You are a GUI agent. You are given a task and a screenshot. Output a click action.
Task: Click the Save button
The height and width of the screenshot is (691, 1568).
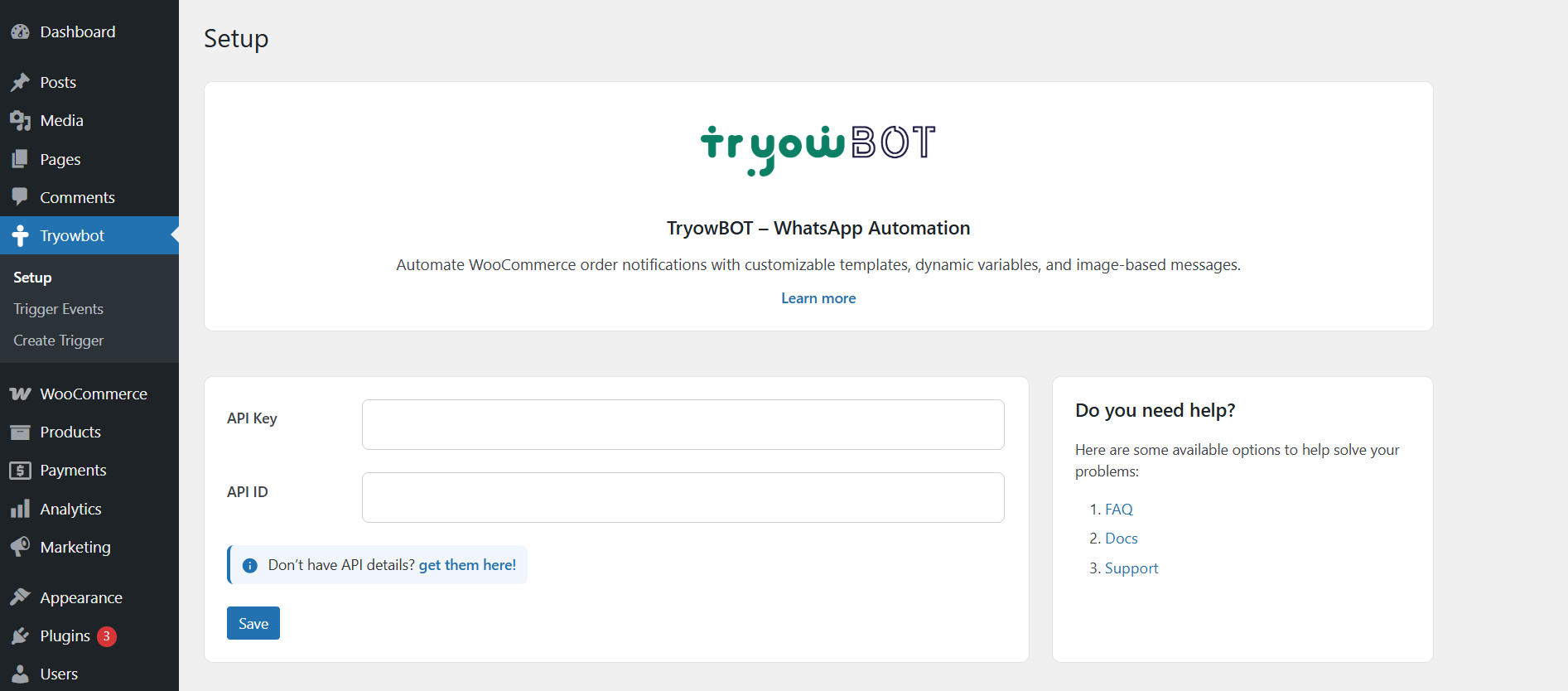[253, 623]
